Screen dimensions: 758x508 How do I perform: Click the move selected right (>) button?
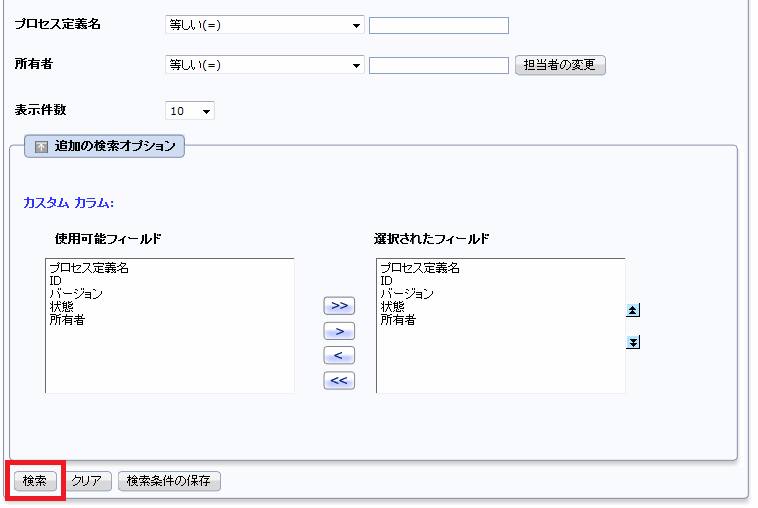coord(339,331)
